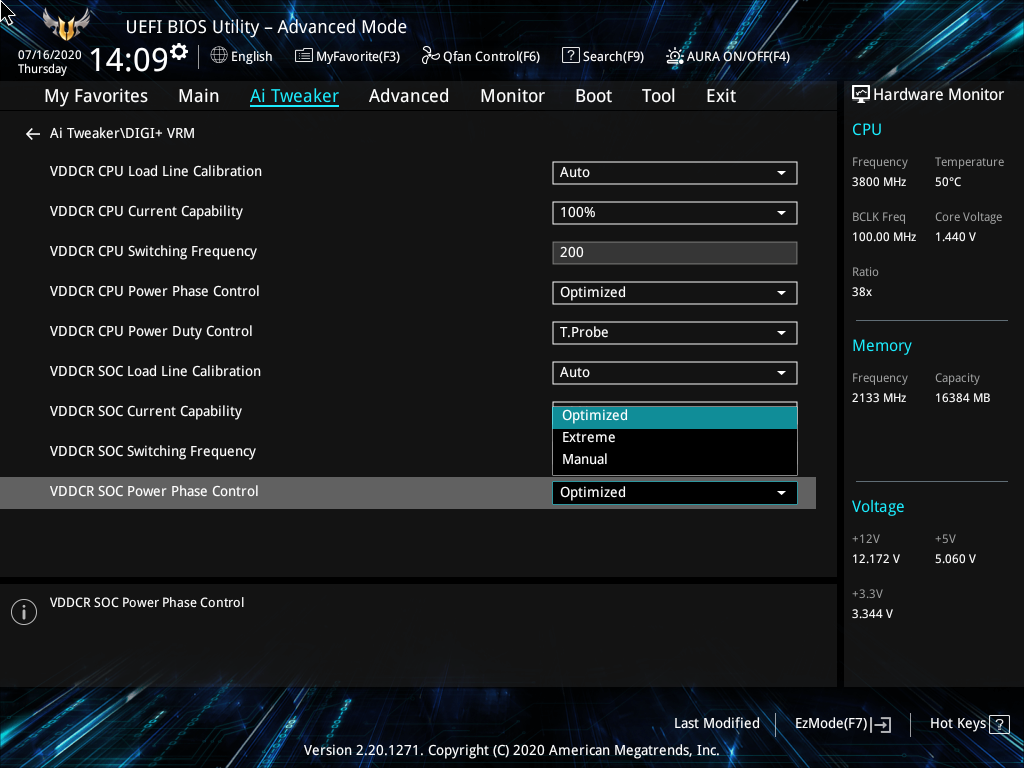The image size is (1024, 768).
Task: Click the Core Voltage value 1.440 V
Action: (955, 237)
